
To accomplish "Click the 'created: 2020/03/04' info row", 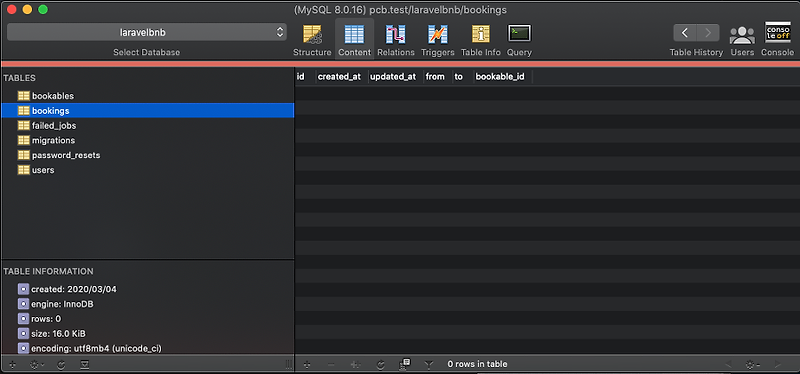I will 74,289.
